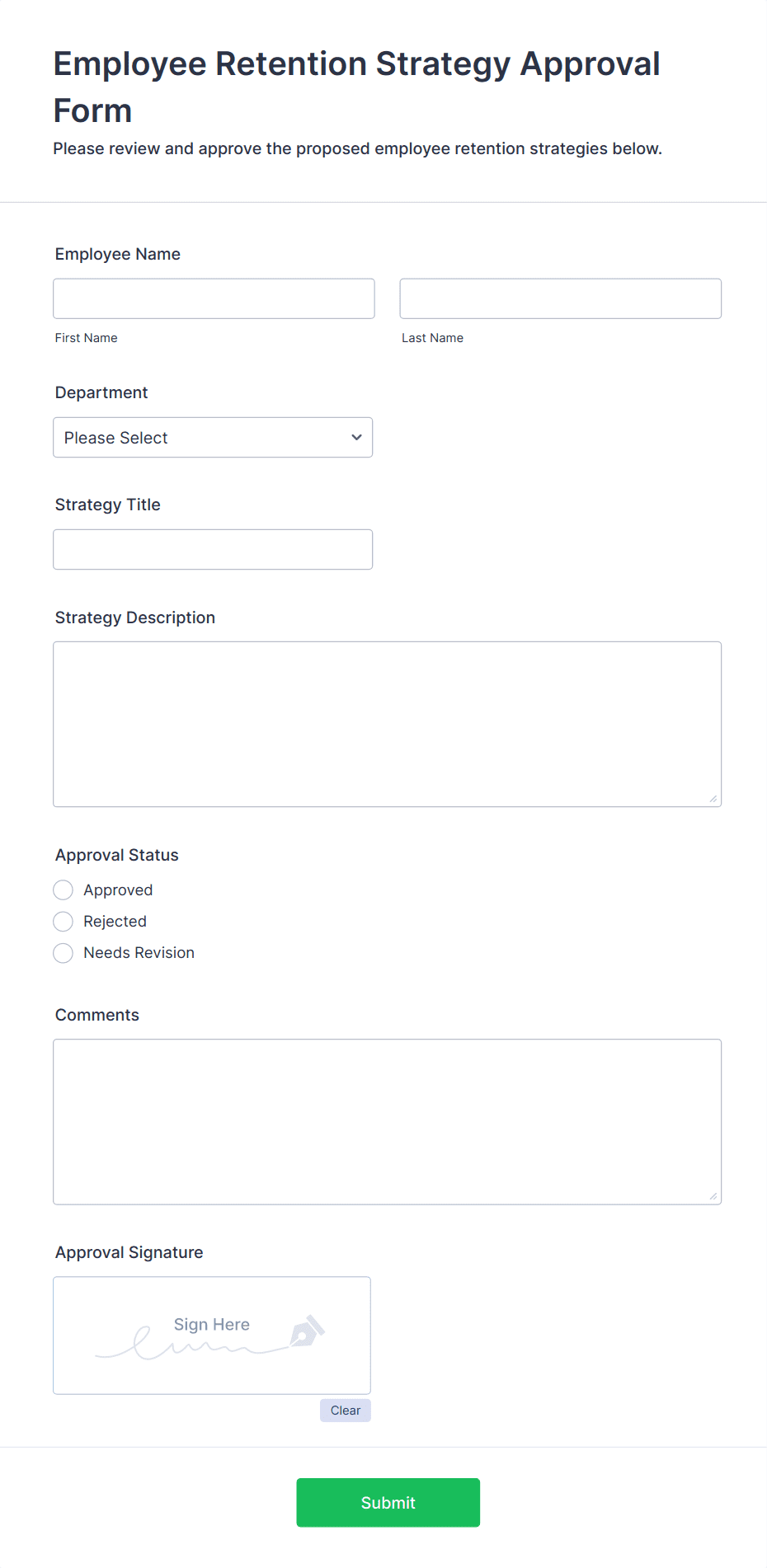767x1568 pixels.
Task: Open the Department Please Select dropdown
Action: coord(213,437)
